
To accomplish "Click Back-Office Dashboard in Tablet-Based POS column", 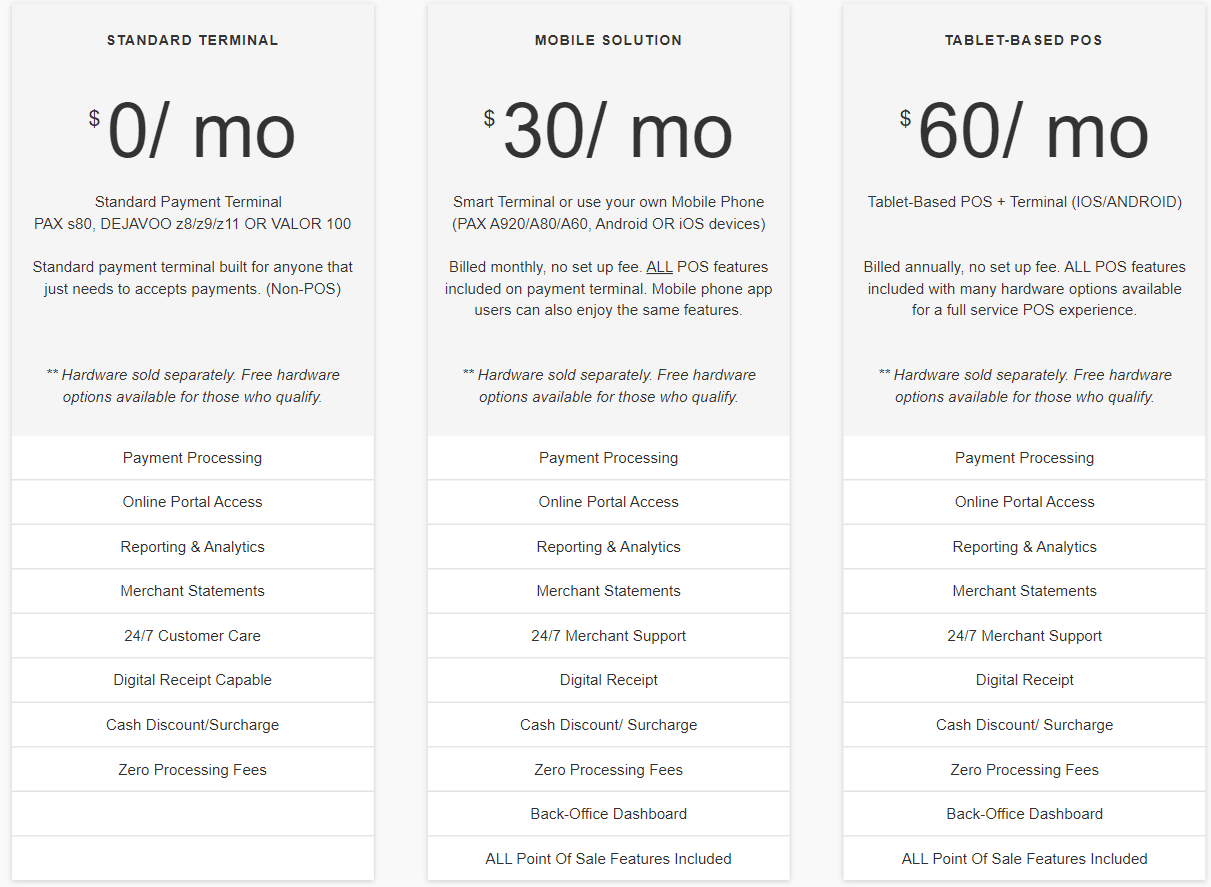I will pos(1024,814).
